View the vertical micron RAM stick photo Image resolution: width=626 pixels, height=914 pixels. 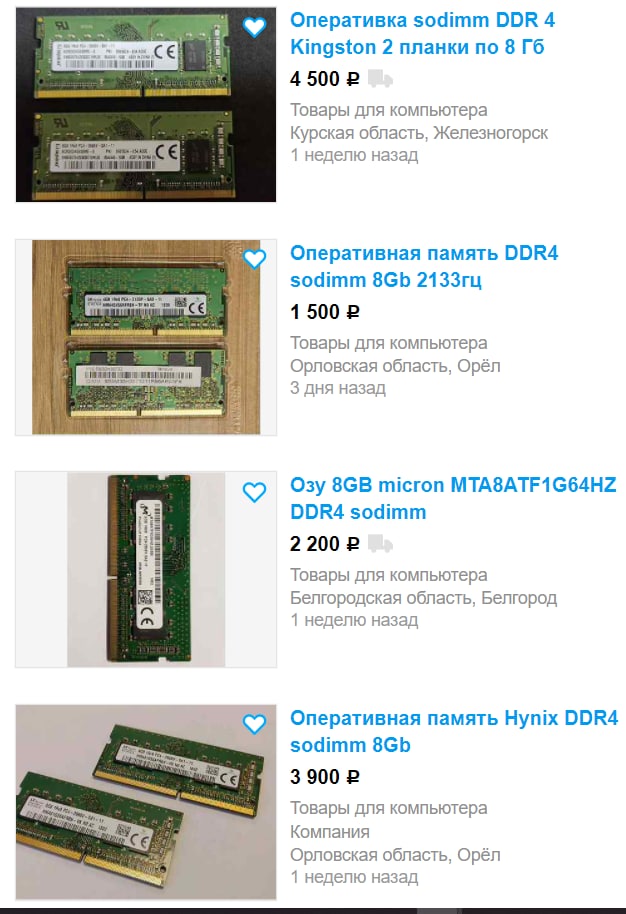pos(146,570)
